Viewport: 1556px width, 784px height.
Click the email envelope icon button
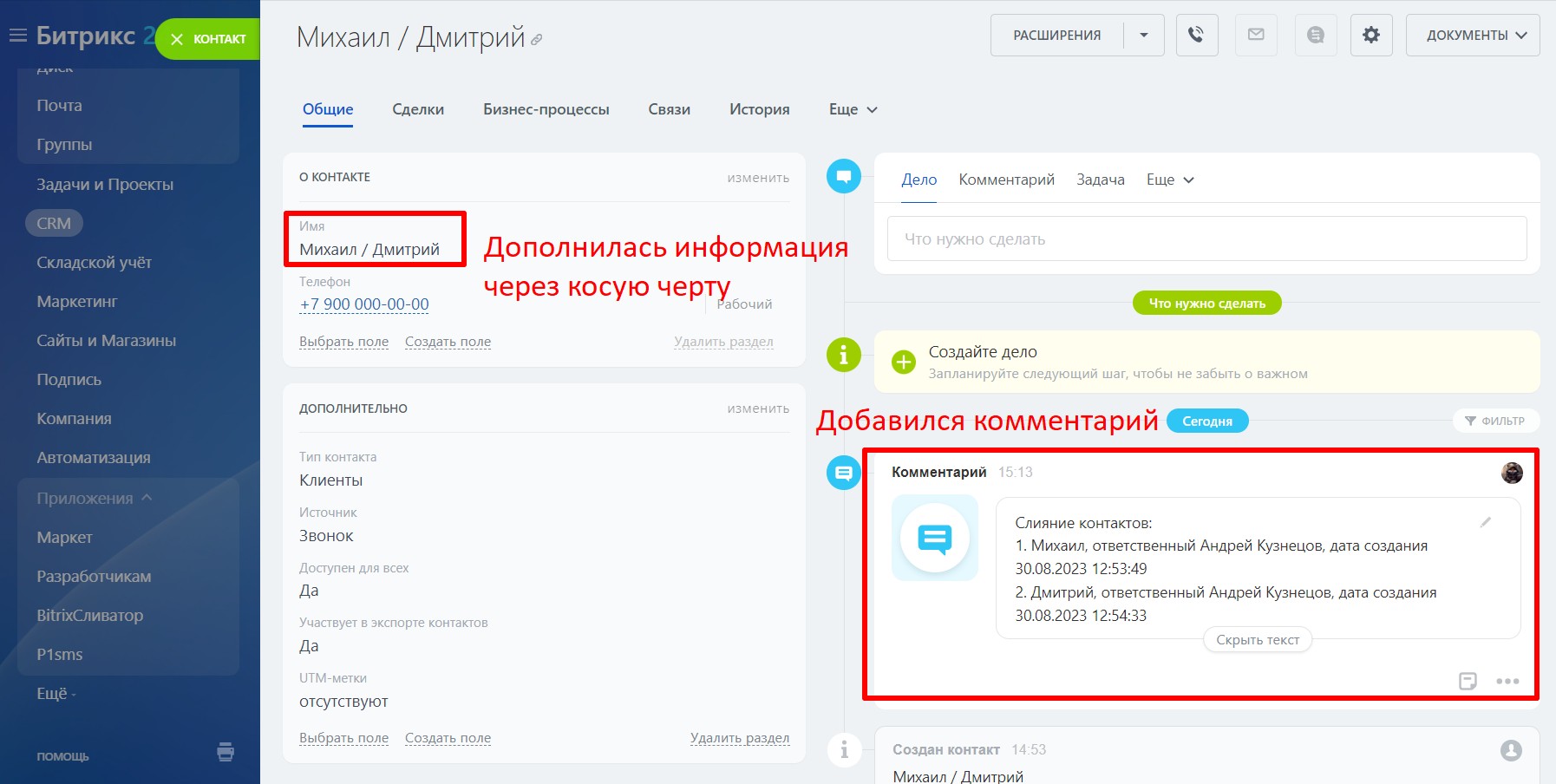pos(1256,36)
